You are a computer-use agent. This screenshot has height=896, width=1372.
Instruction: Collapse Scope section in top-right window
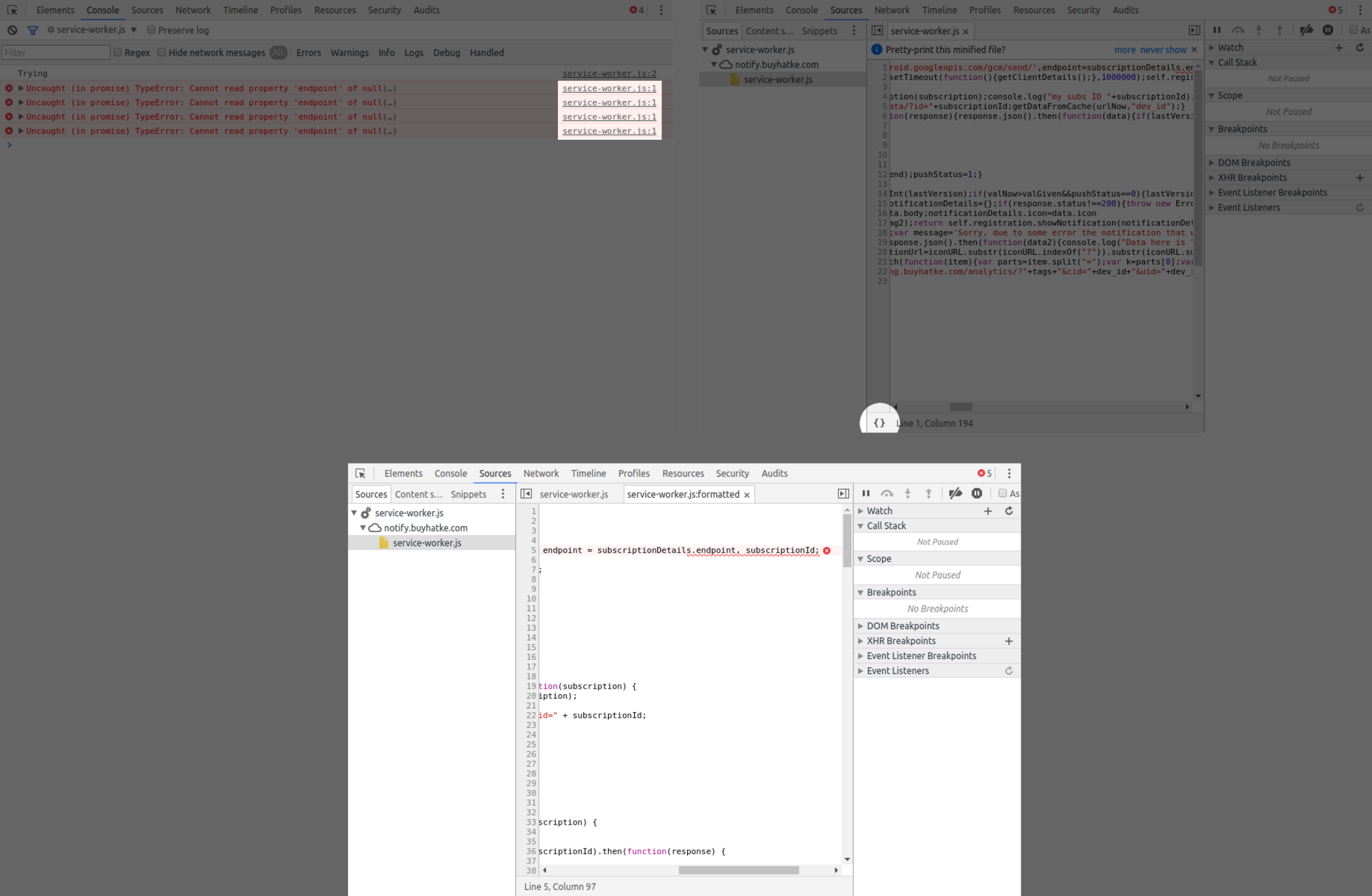point(1211,95)
